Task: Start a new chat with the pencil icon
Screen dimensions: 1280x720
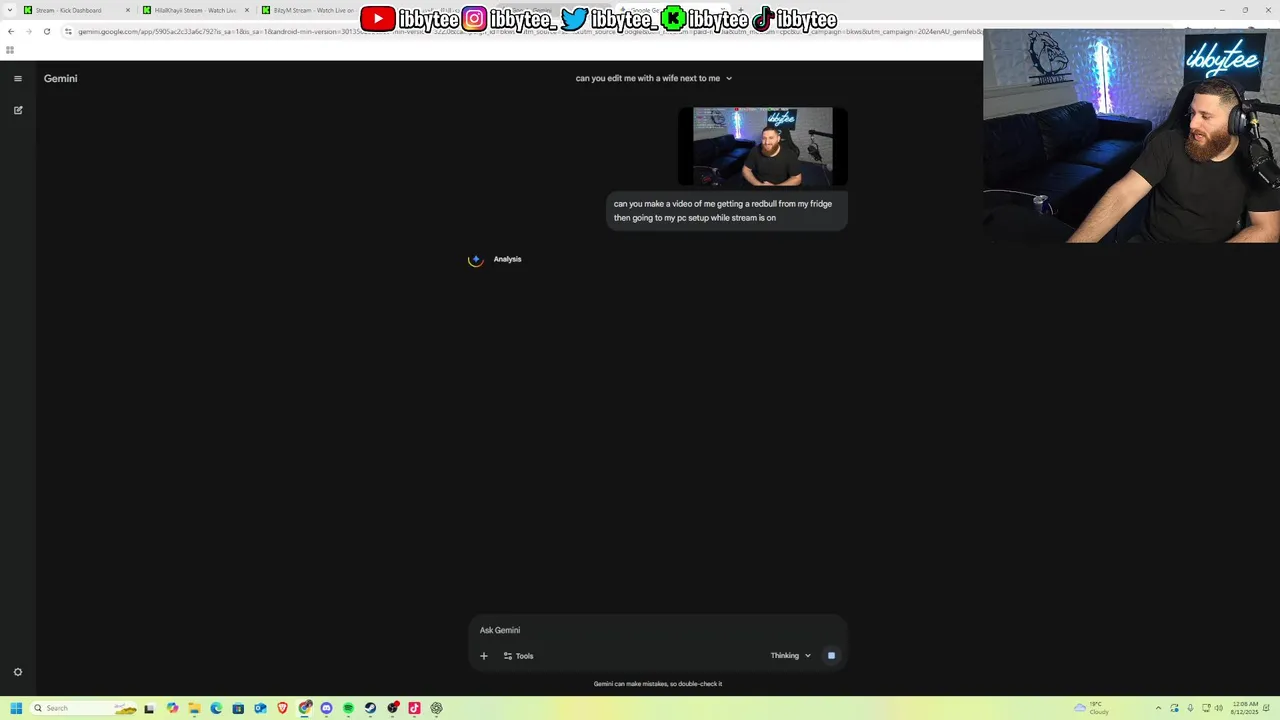Action: 17,110
